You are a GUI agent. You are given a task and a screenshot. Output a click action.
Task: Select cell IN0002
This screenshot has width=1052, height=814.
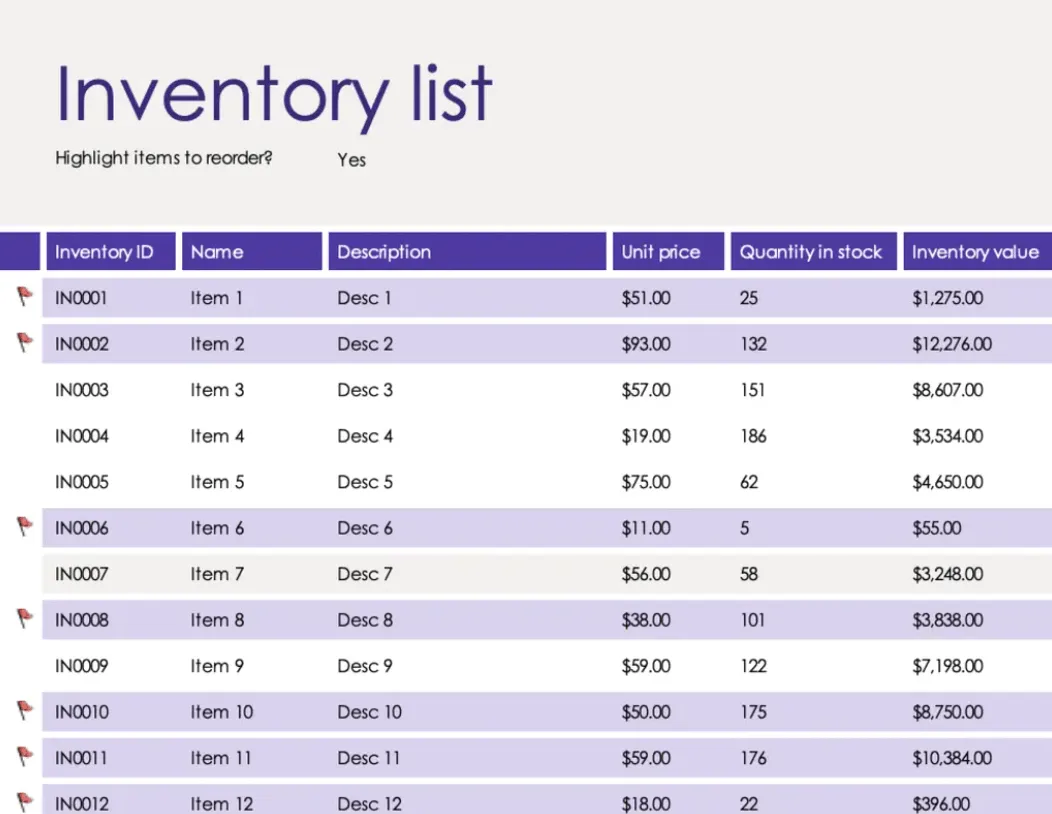point(81,344)
